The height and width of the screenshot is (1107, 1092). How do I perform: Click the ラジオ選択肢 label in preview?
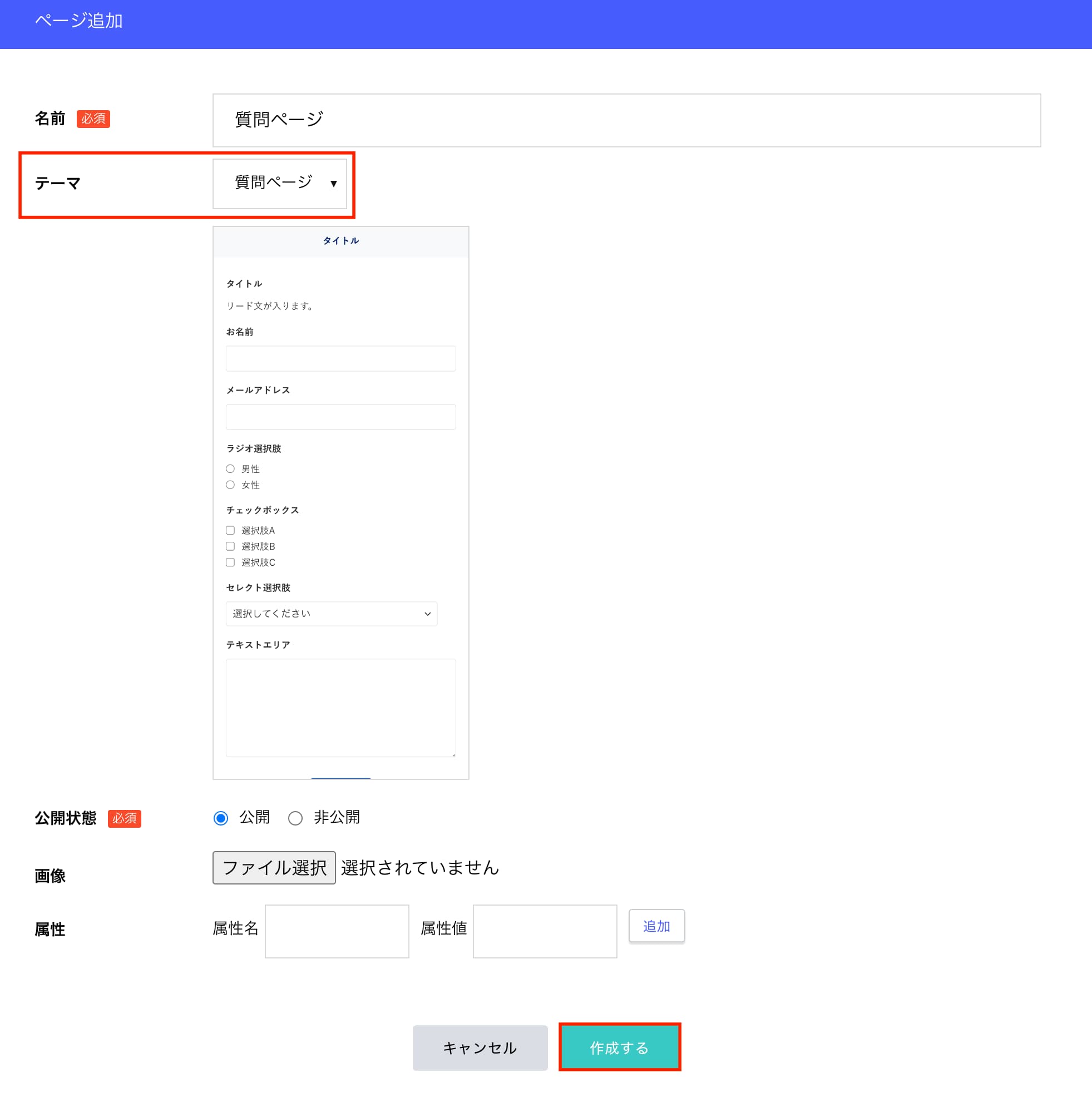253,449
